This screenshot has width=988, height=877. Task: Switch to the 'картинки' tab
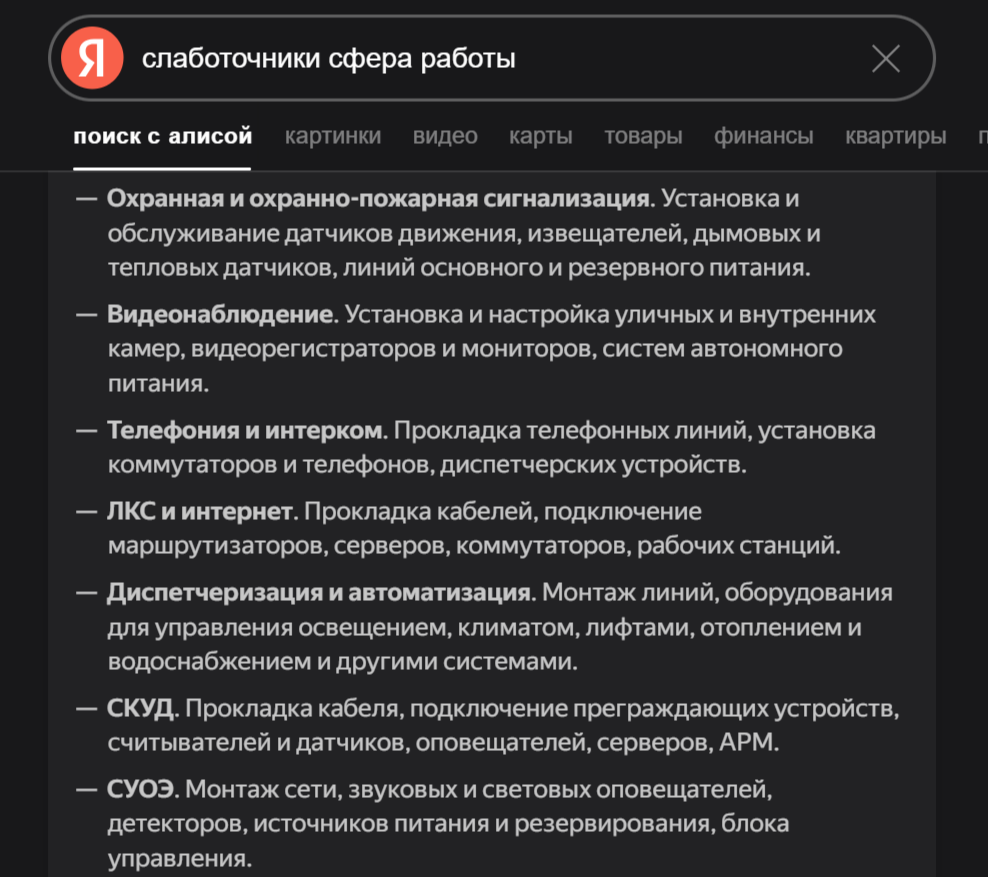click(x=333, y=135)
